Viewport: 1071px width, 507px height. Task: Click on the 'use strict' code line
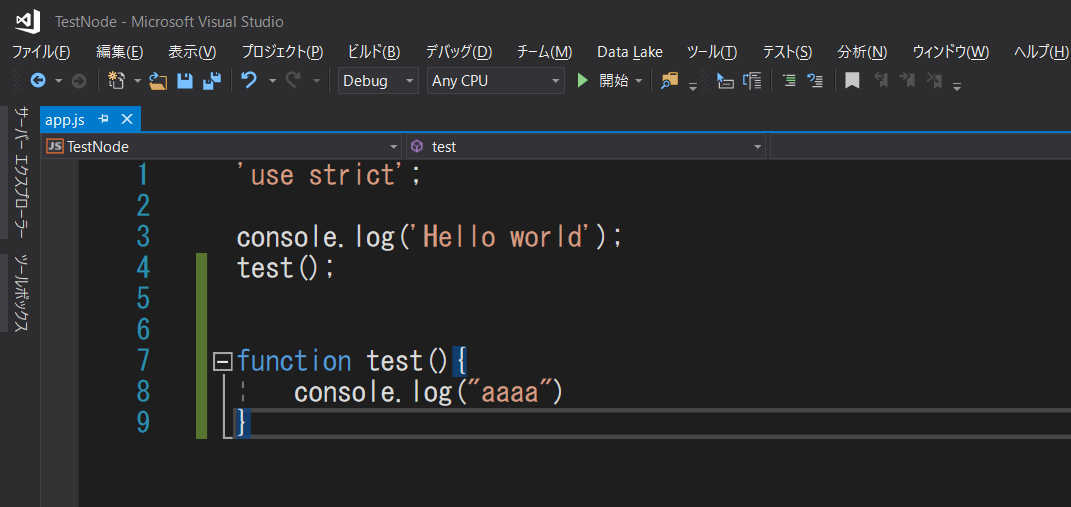pos(328,176)
